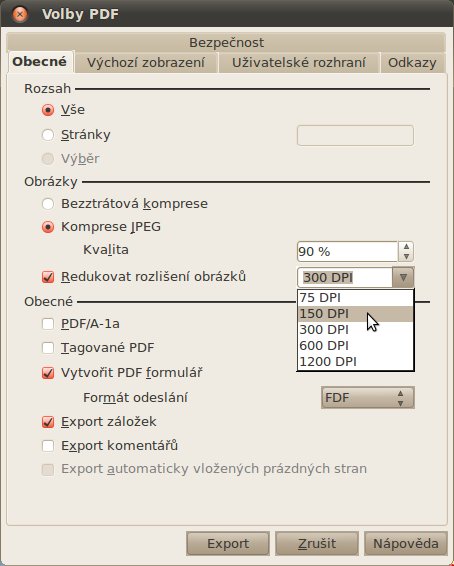Collapse the DPI dropdown arrow

(x=403, y=278)
